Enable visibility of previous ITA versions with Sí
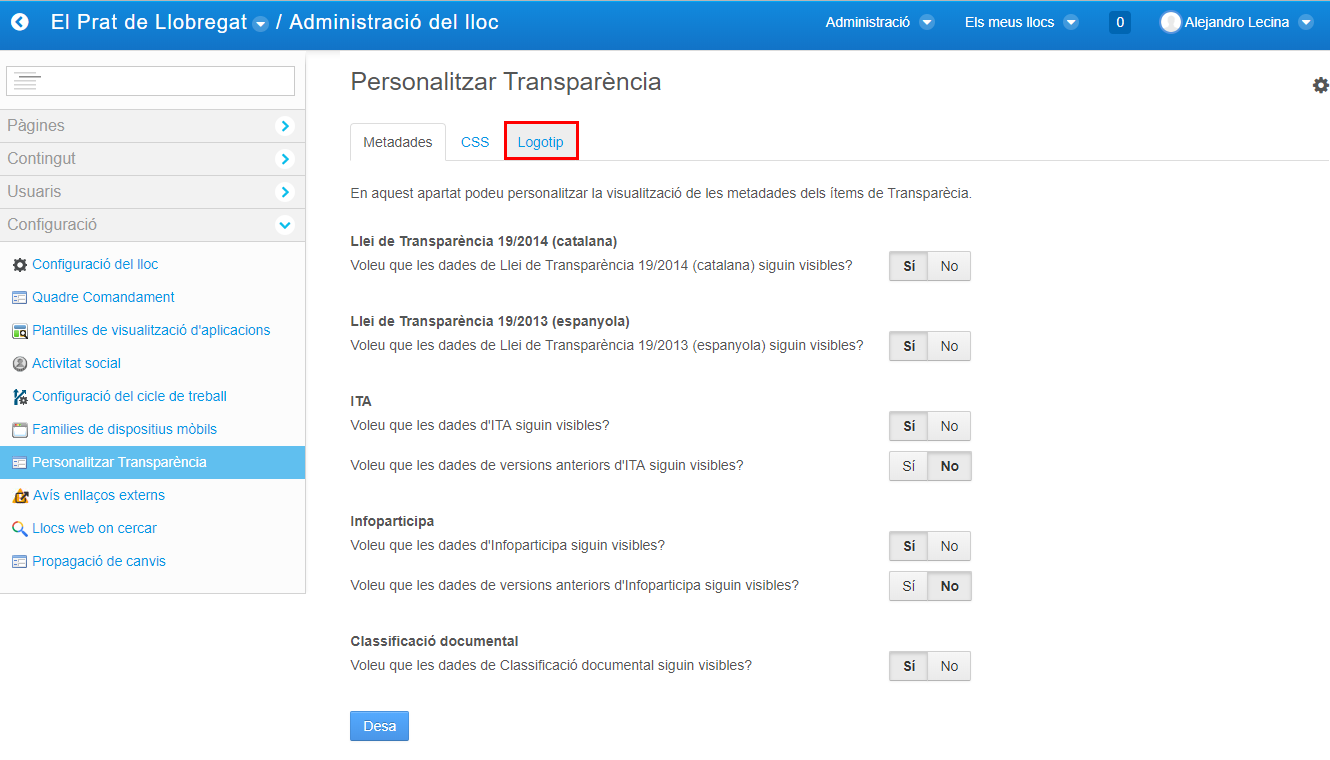The image size is (1330, 760). [908, 466]
